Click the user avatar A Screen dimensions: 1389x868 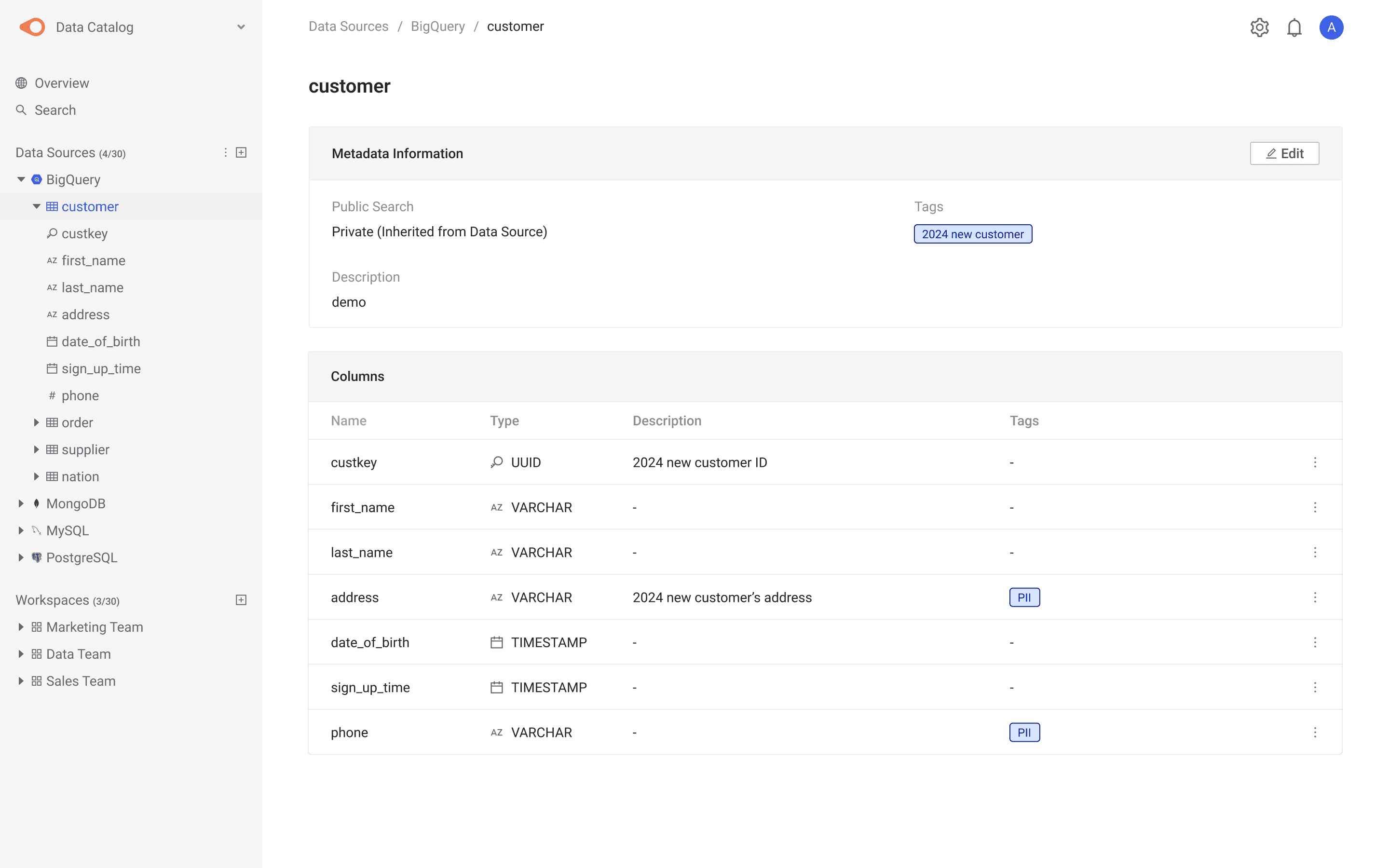pyautogui.click(x=1331, y=27)
